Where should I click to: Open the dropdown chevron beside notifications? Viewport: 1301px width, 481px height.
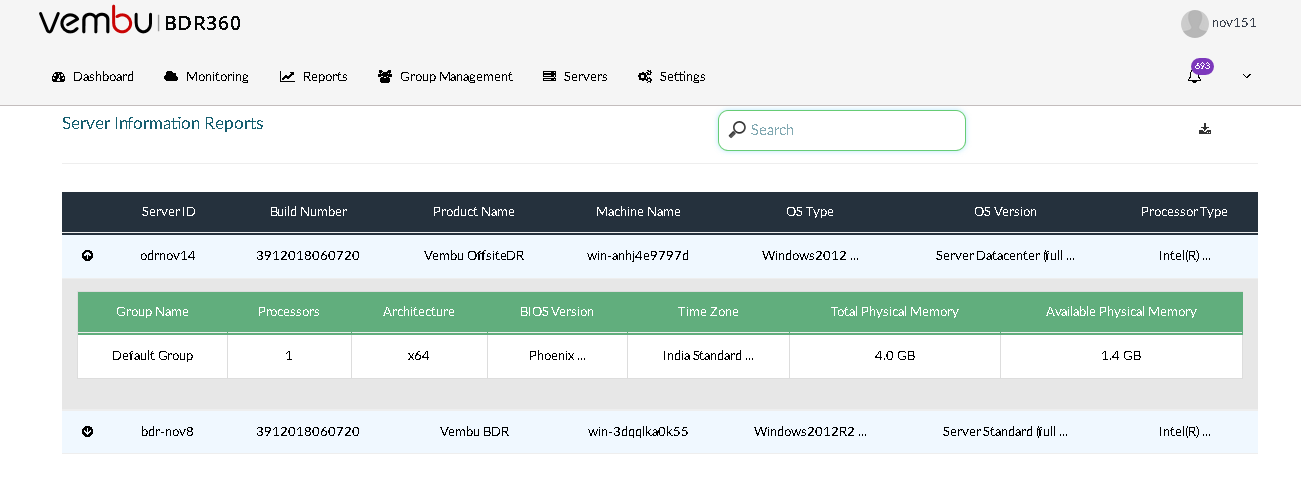pyautogui.click(x=1247, y=77)
